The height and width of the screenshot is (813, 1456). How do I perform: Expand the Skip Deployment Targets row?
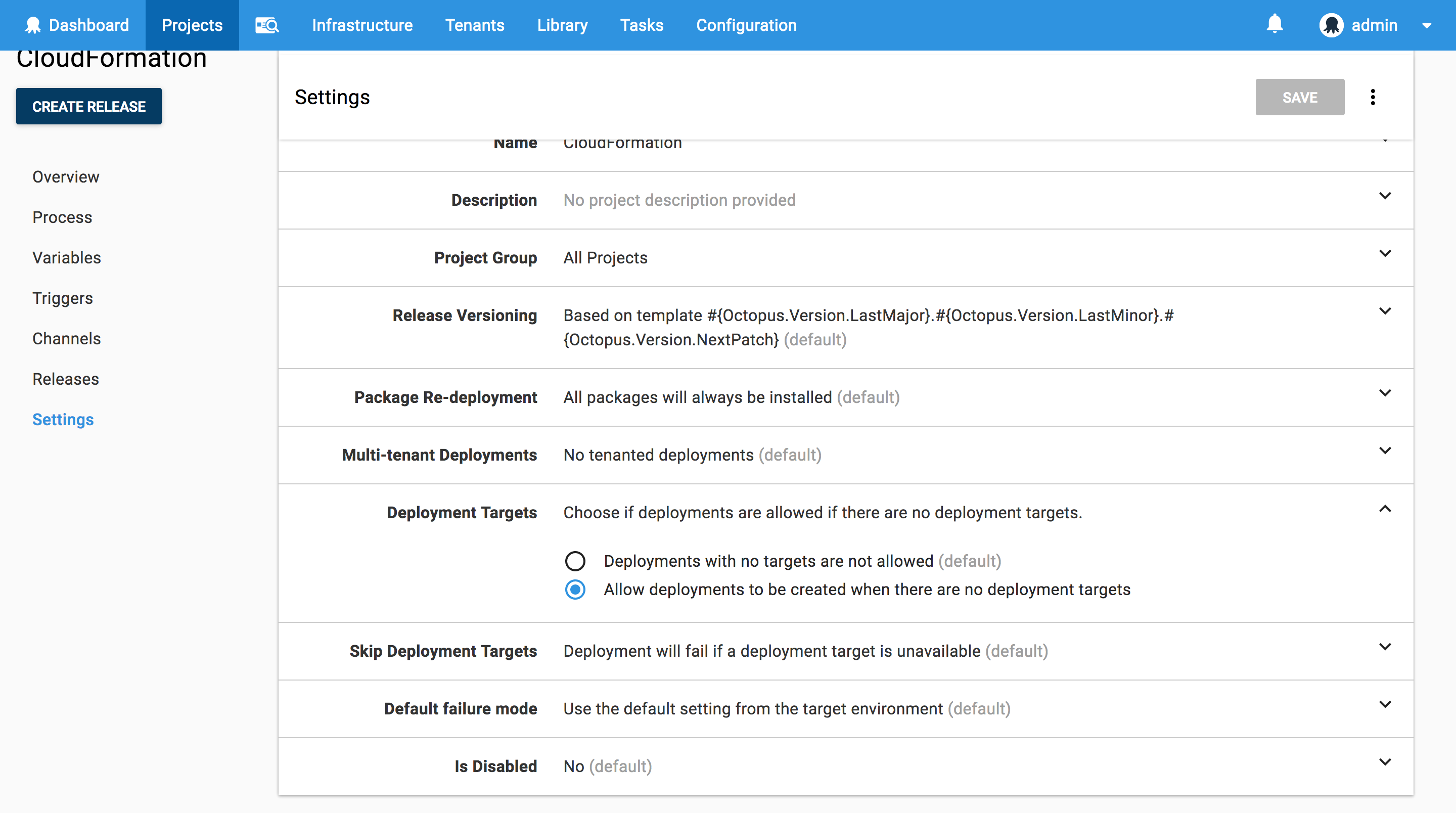click(1385, 646)
